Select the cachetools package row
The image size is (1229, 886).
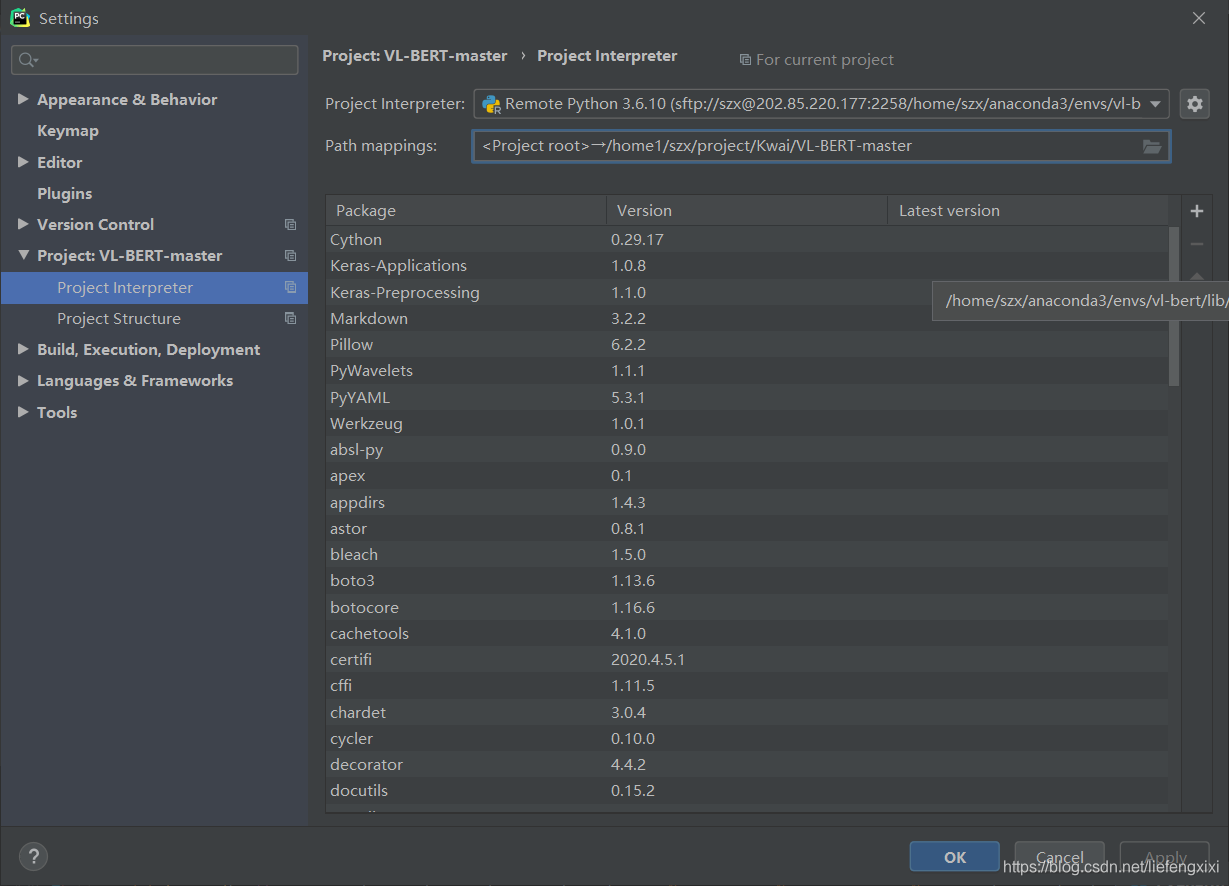coord(747,634)
